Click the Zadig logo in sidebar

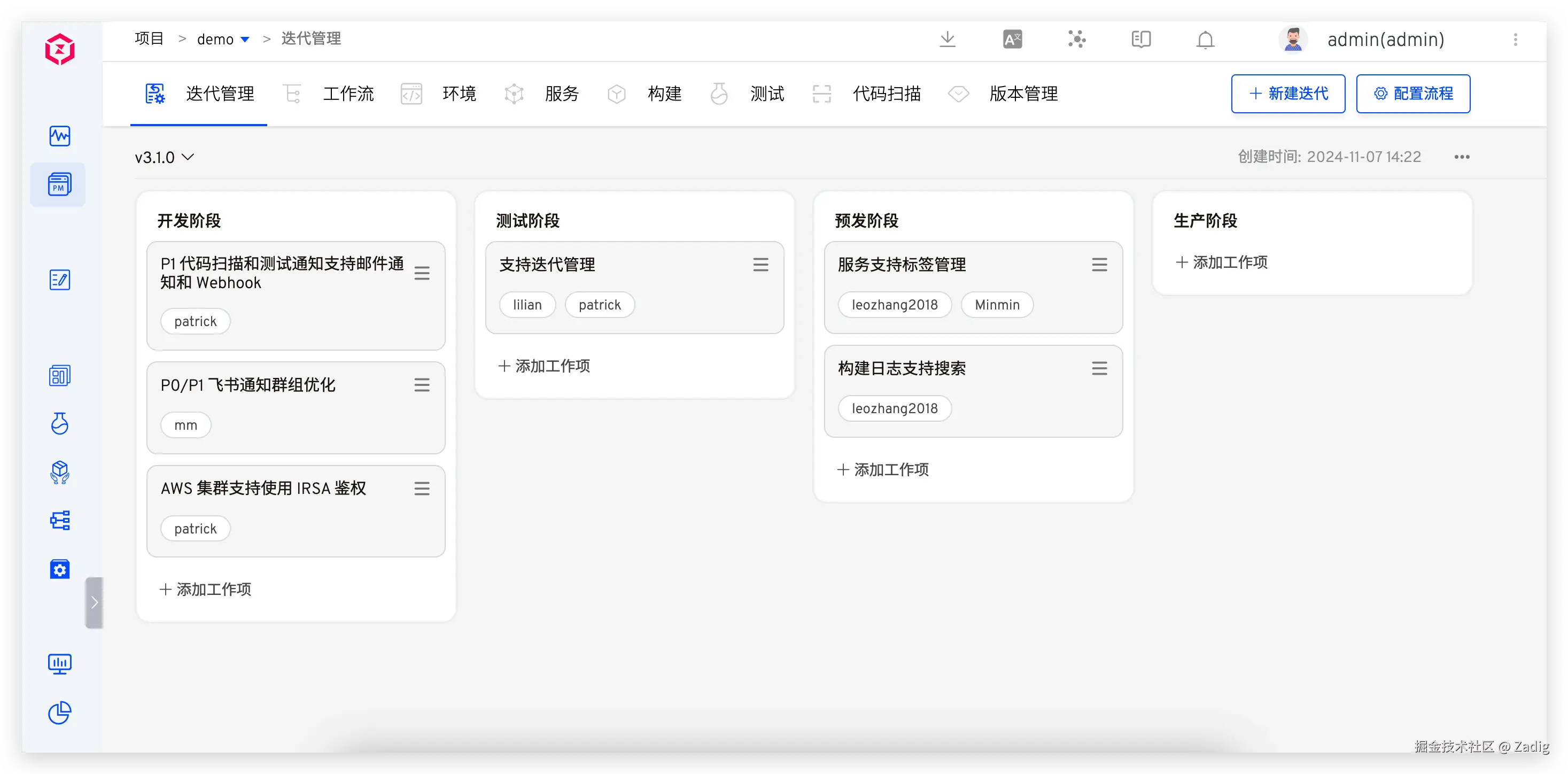coord(60,49)
